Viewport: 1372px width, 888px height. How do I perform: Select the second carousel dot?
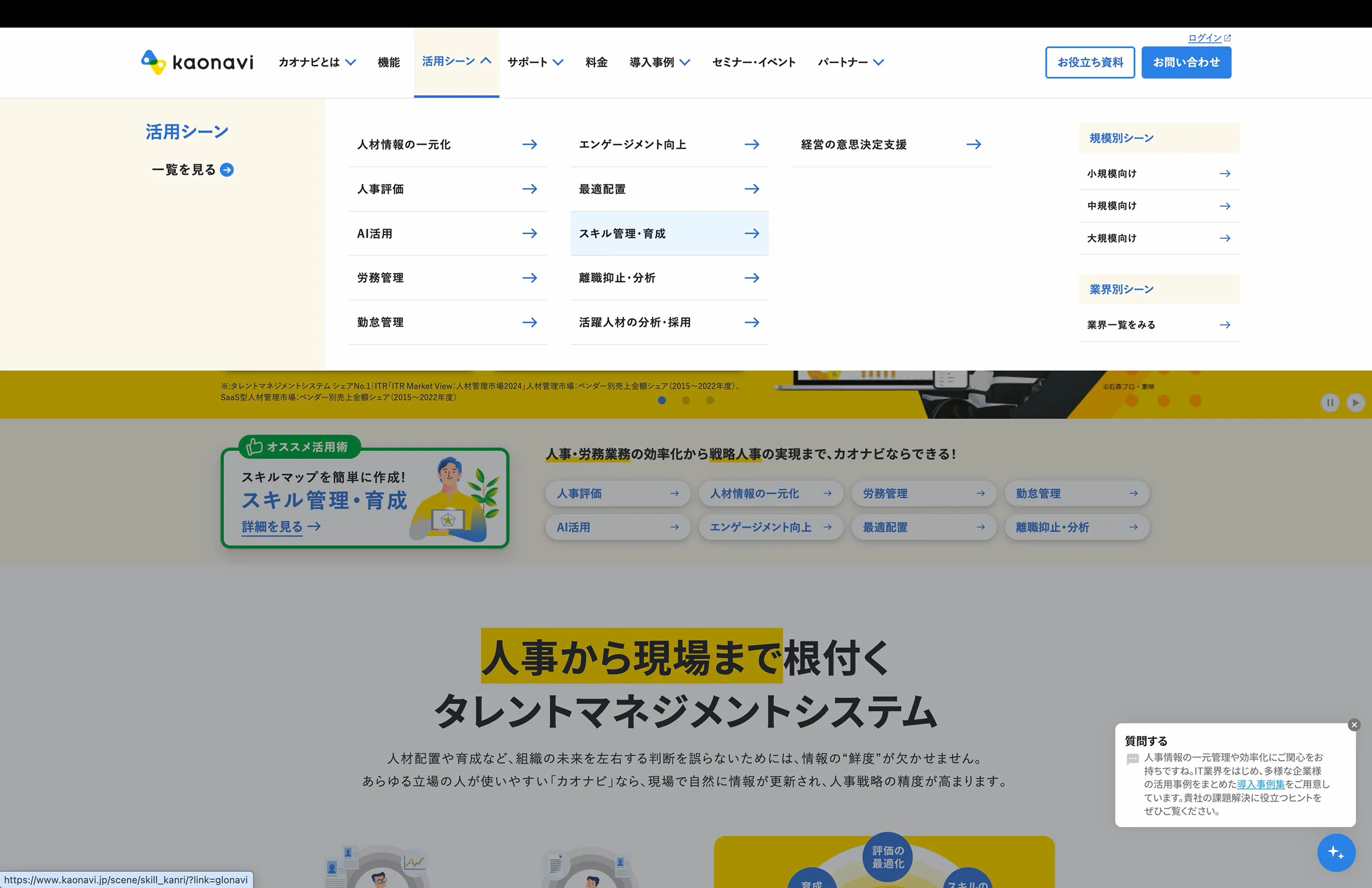tap(686, 400)
